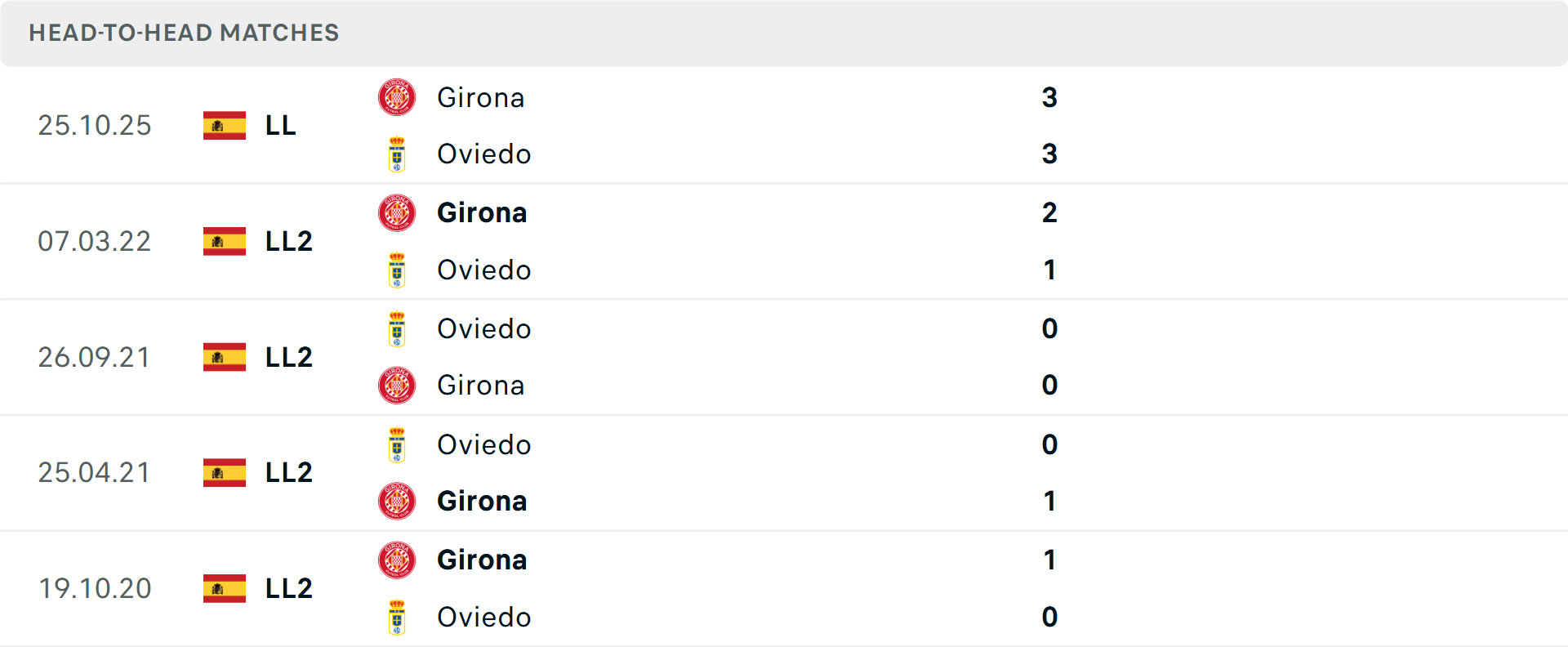Open the Oviedo team page from the 07.03.22 match

[483, 270]
